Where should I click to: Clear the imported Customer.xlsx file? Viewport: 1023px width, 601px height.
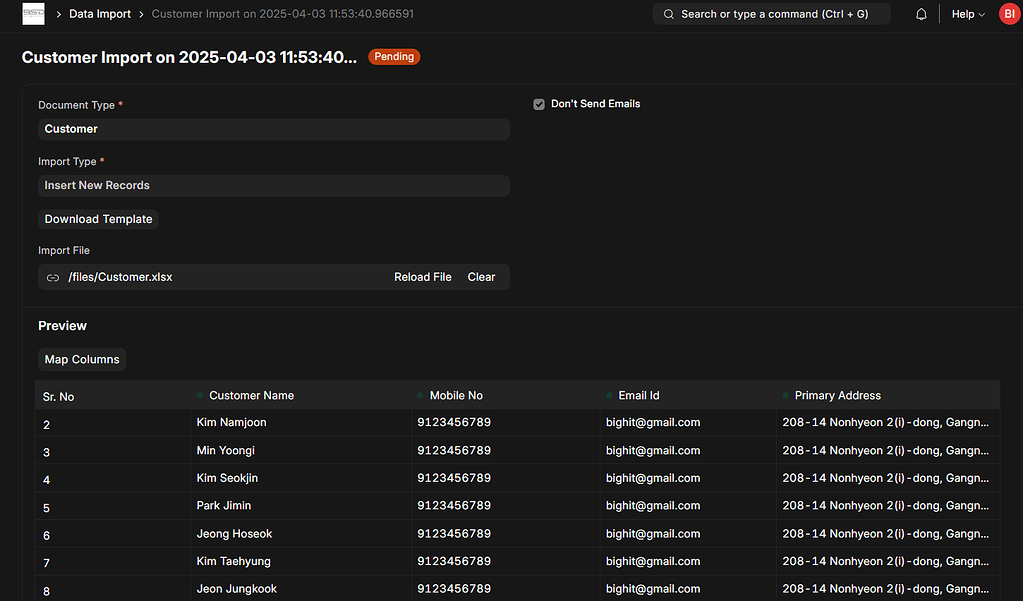481,277
